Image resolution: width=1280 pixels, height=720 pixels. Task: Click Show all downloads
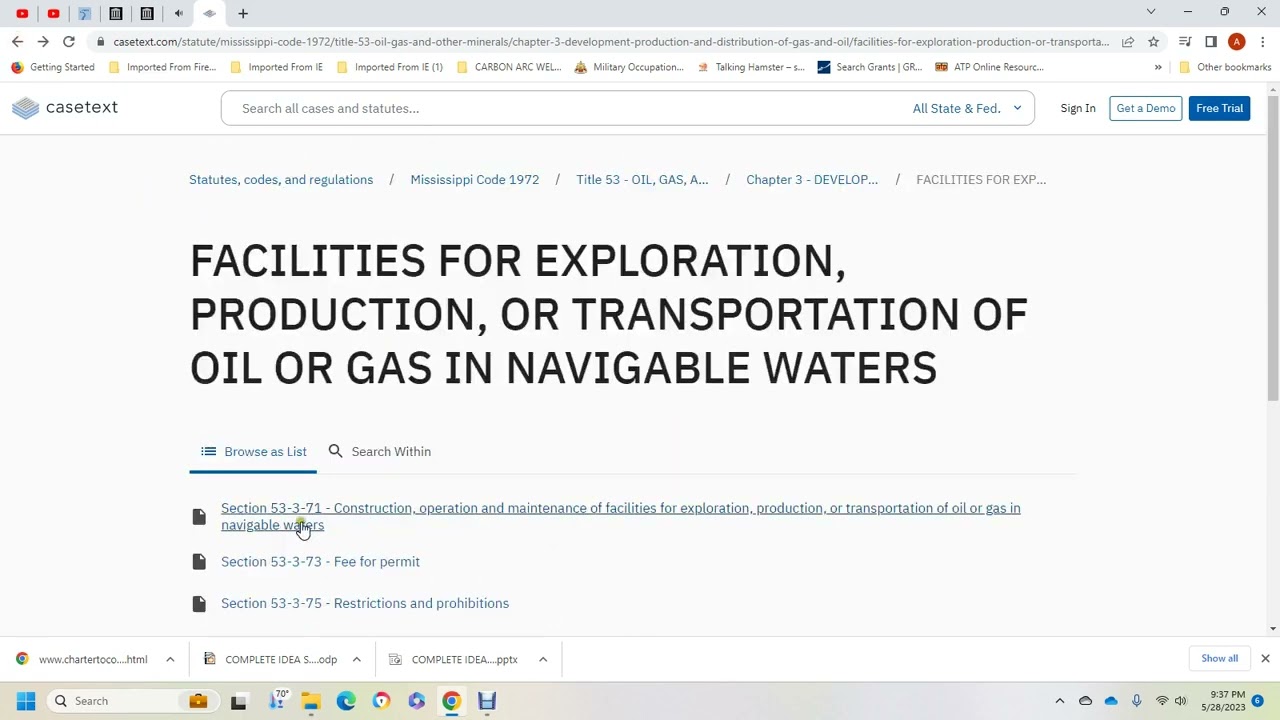(x=1219, y=659)
